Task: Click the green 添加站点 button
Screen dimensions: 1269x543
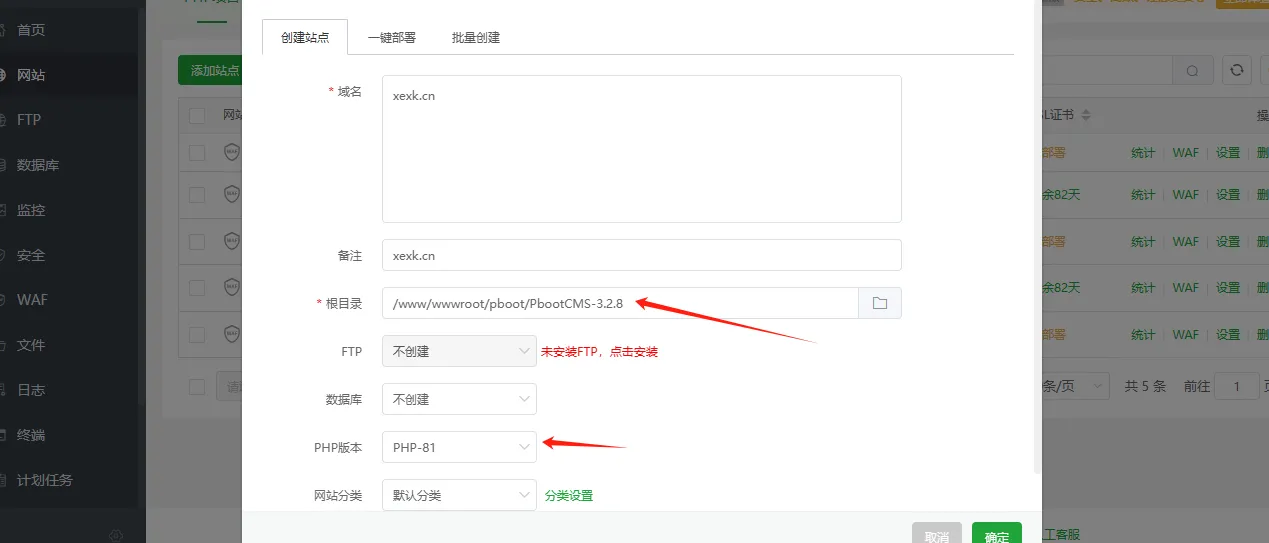Action: point(210,71)
